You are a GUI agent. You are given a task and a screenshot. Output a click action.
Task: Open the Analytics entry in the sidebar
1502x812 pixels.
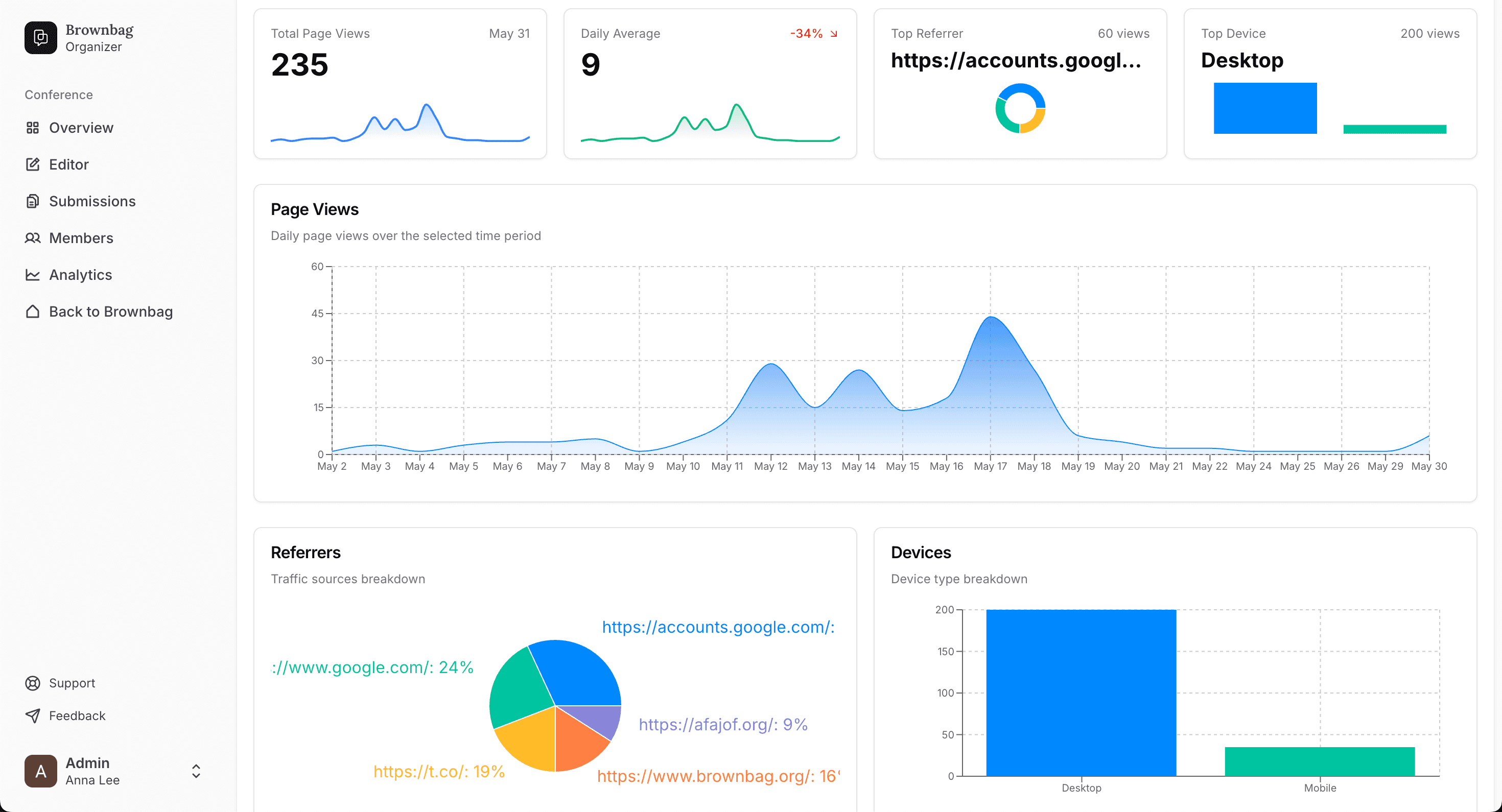pos(81,275)
